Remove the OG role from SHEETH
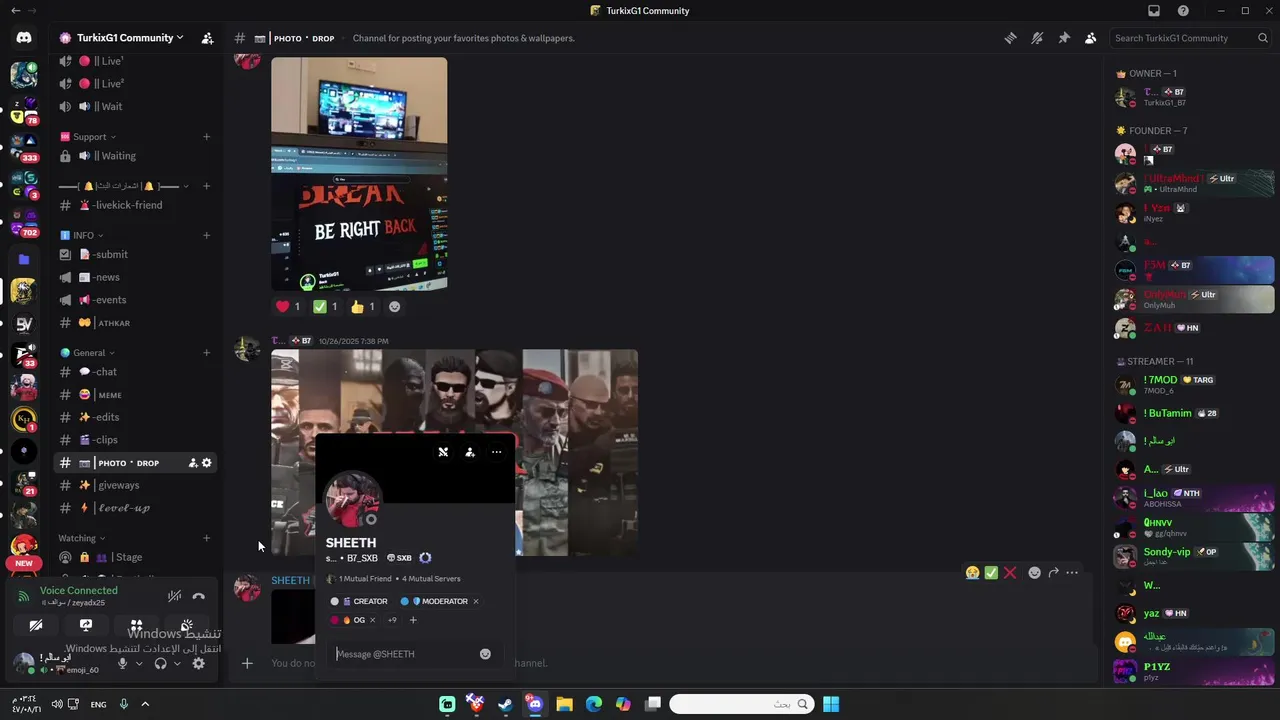This screenshot has width=1280, height=720. coord(372,620)
